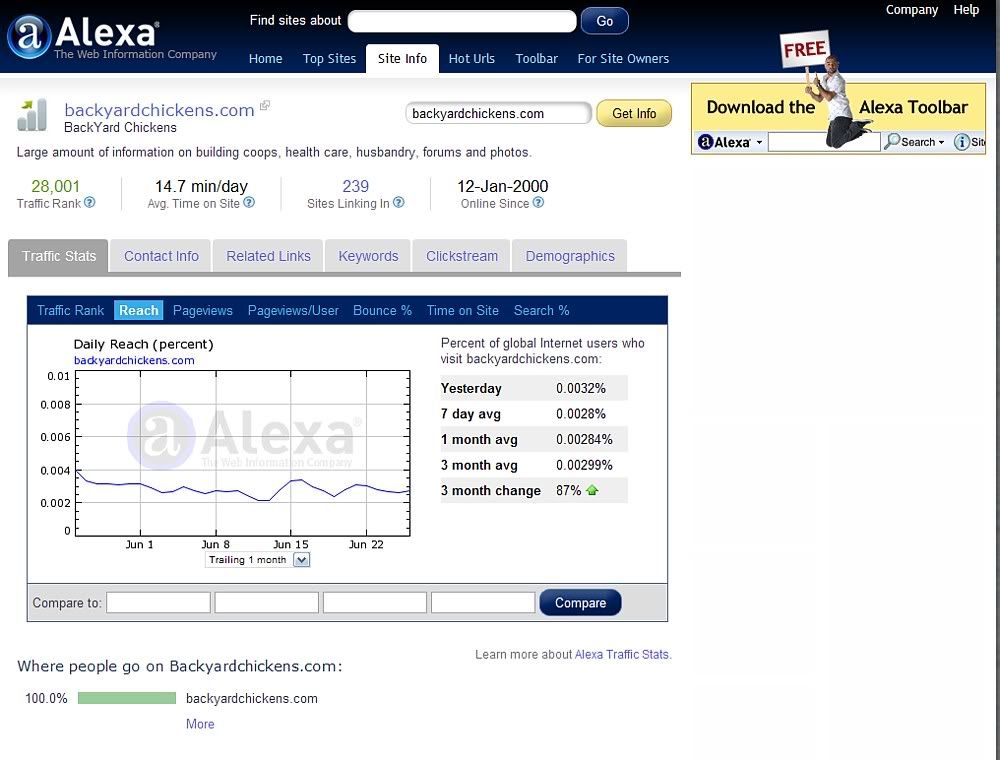The height and width of the screenshot is (760, 1000).
Task: Open Search dropdown arrow in toolbar ad
Action: (x=941, y=142)
